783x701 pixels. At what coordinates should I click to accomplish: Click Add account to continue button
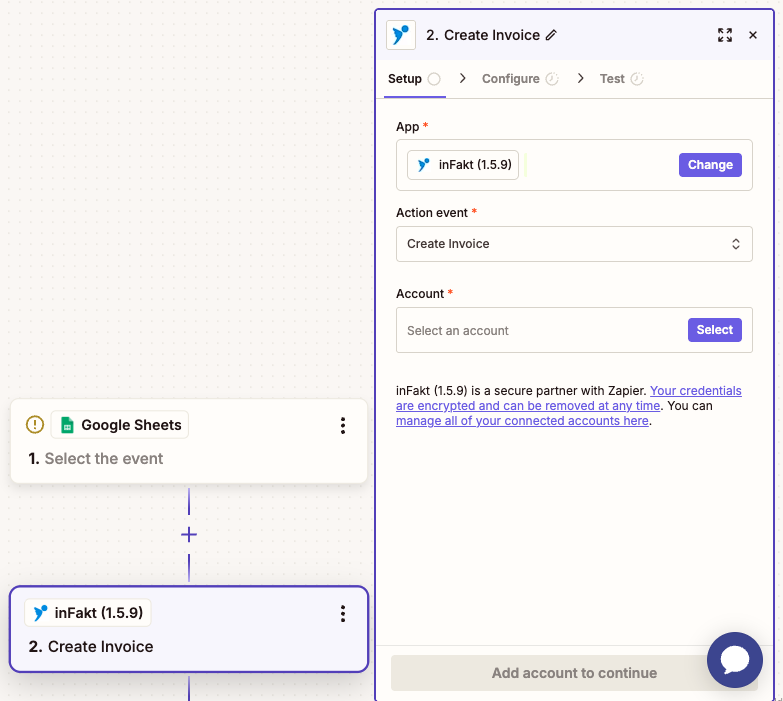pos(574,673)
